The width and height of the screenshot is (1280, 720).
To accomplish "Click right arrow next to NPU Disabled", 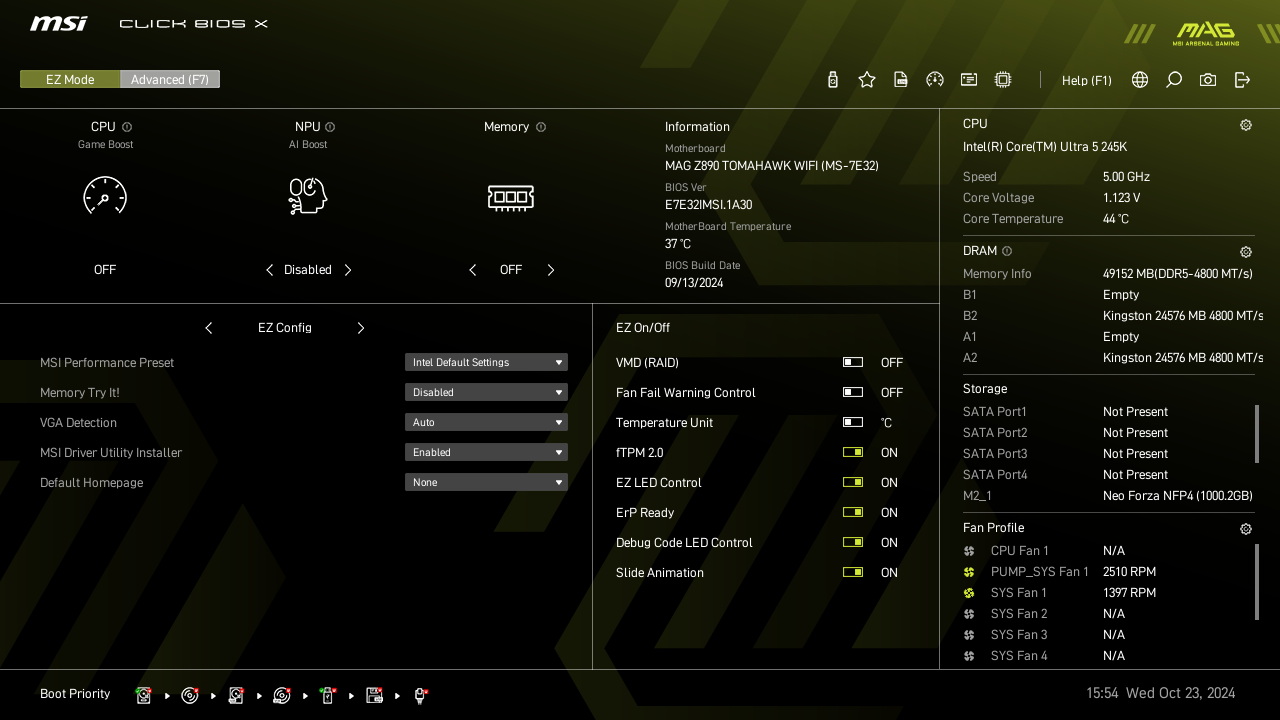I will (348, 270).
